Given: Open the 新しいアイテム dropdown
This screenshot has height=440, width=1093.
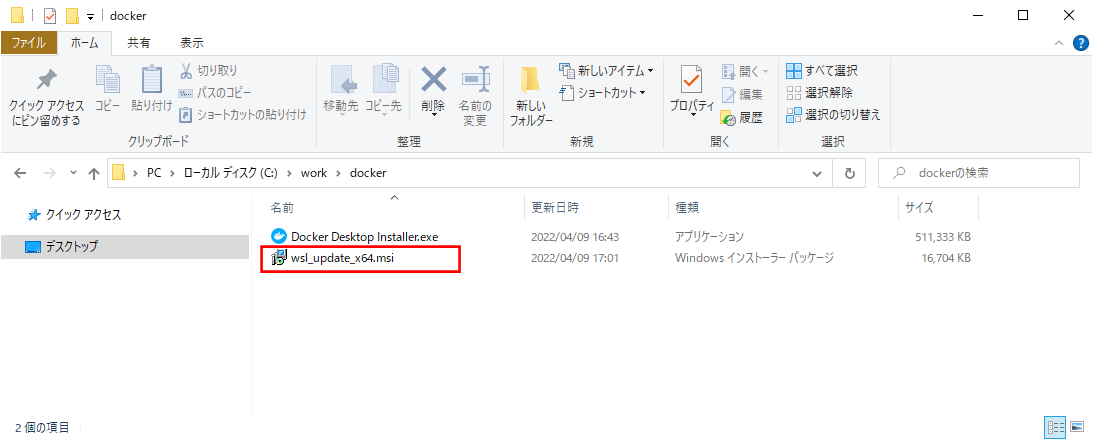Looking at the screenshot, I should click(606, 71).
